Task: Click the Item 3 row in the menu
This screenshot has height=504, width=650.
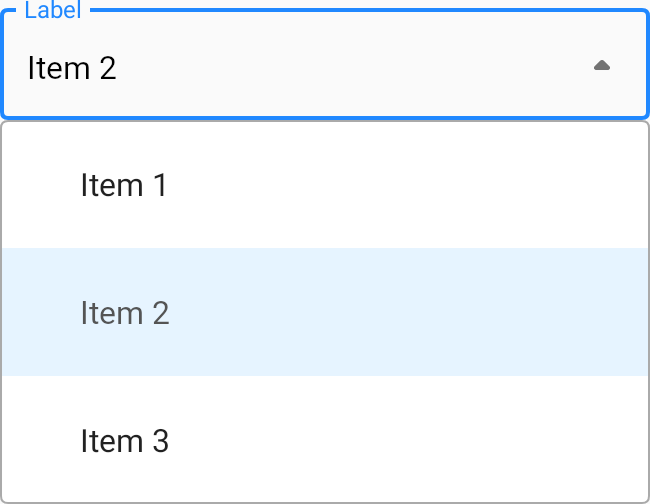Action: (x=325, y=441)
